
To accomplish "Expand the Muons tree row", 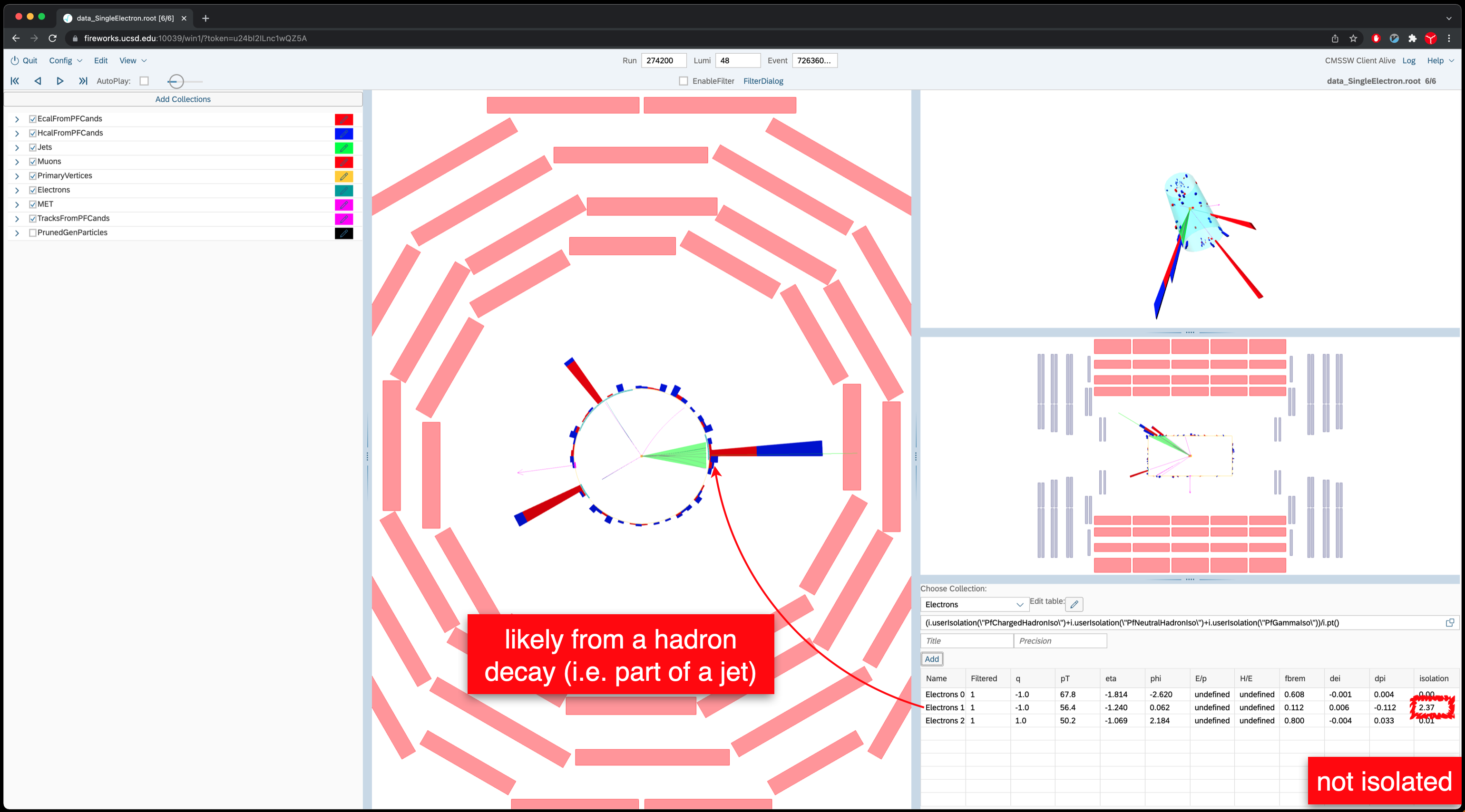I will click(x=17, y=161).
